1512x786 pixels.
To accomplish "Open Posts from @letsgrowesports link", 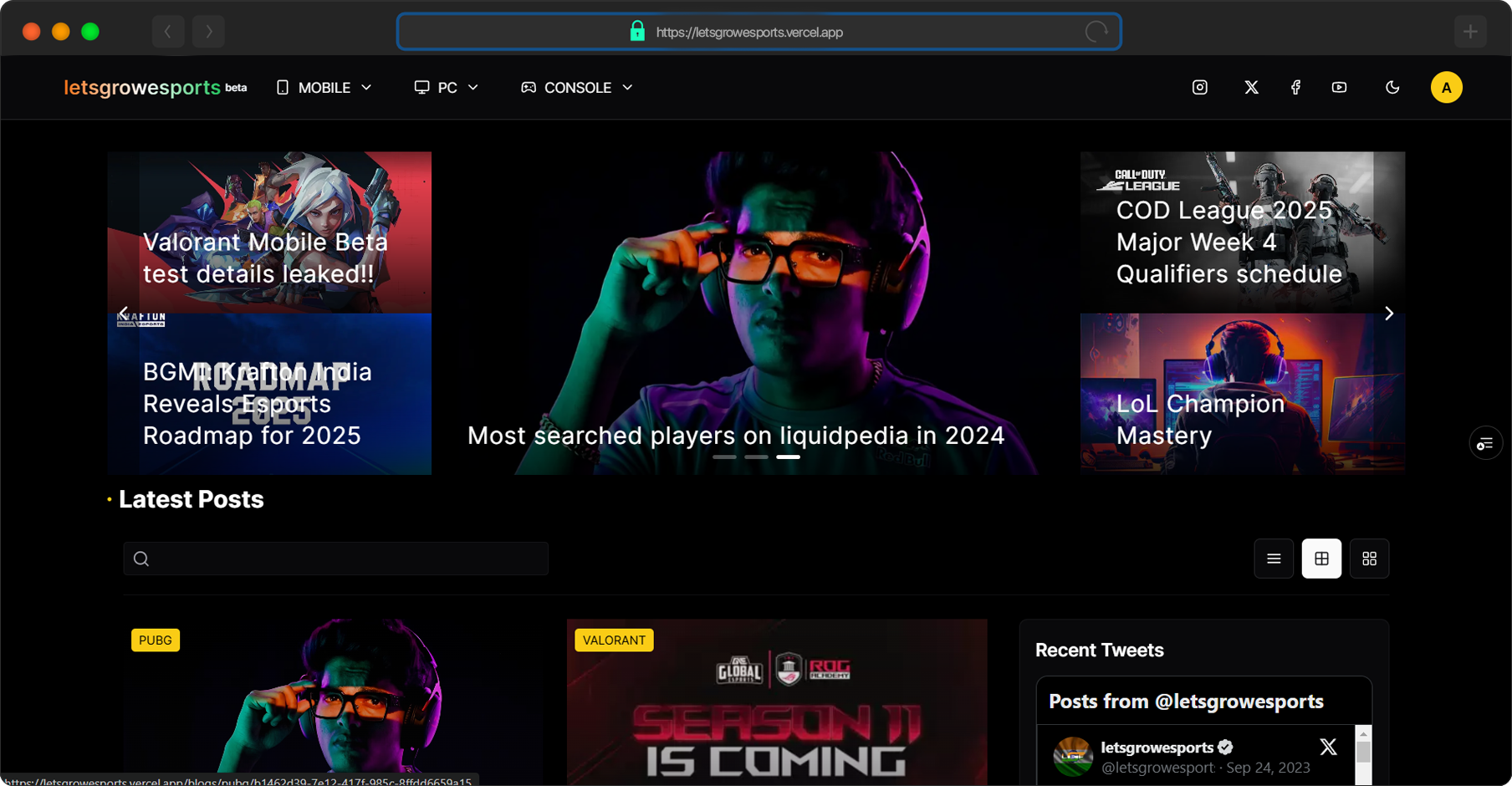I will (1186, 701).
